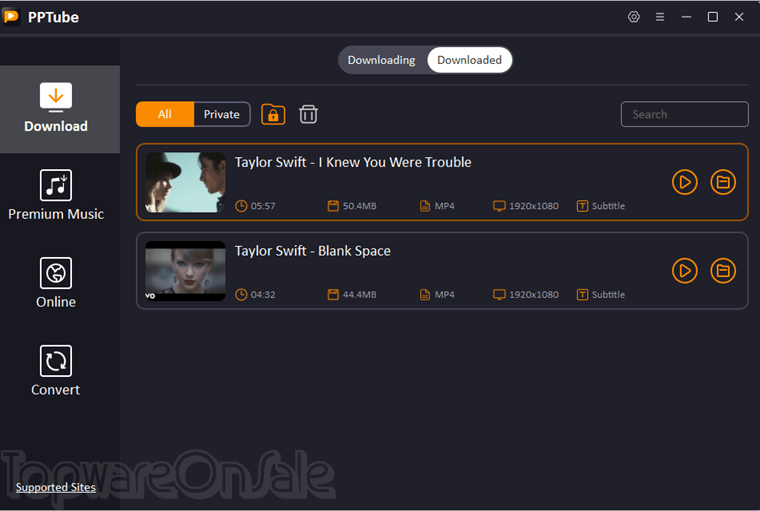
Task: Open folder for I Knew You Were Trouble
Action: click(723, 182)
